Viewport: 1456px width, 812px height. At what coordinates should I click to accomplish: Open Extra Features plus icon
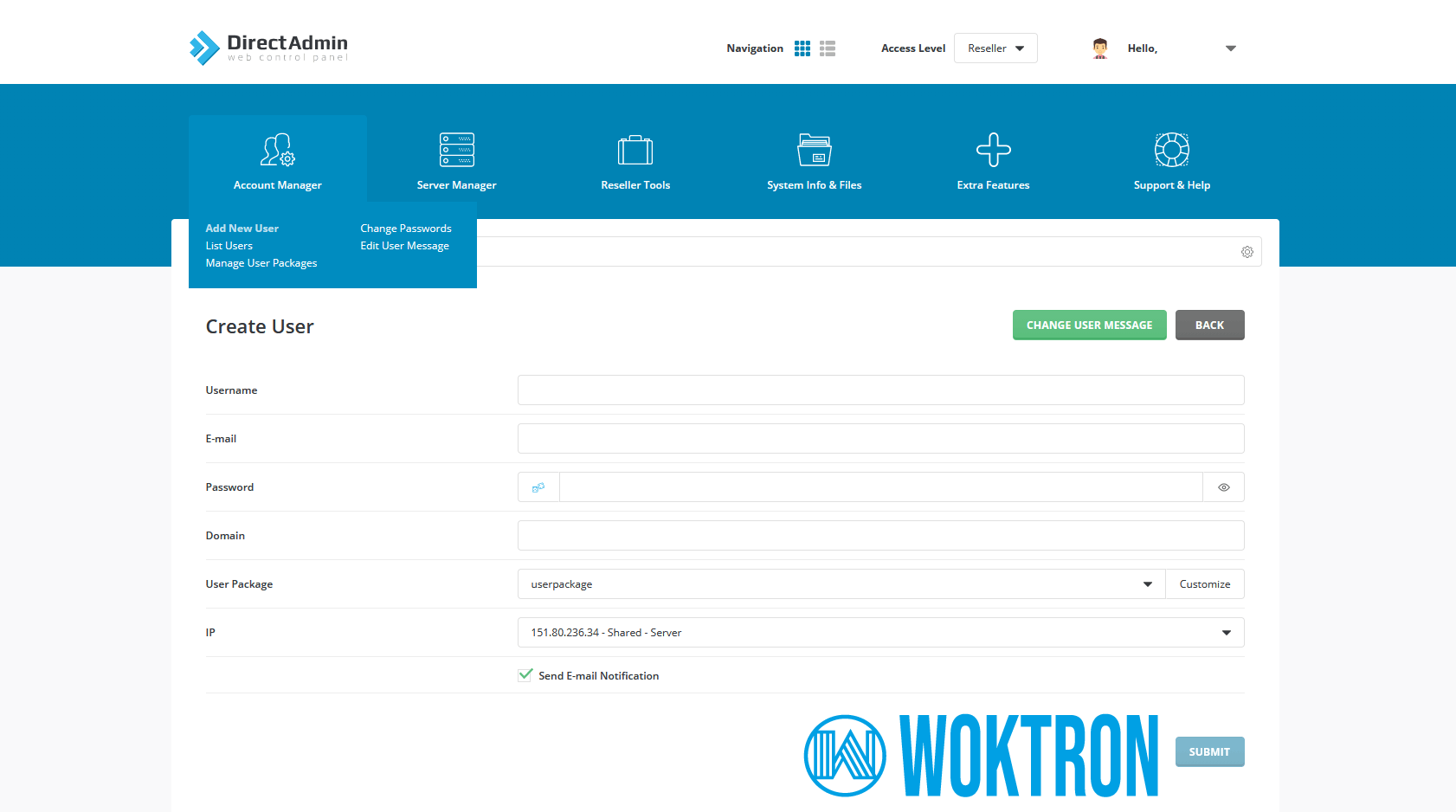tap(994, 150)
